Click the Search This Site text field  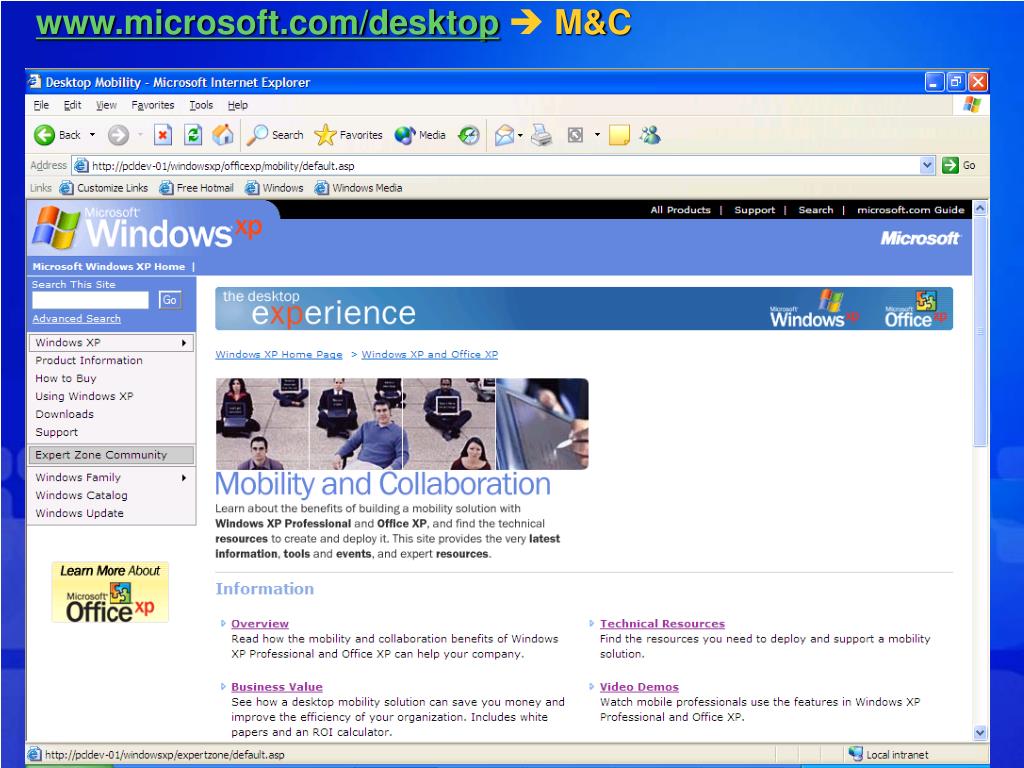(x=91, y=300)
